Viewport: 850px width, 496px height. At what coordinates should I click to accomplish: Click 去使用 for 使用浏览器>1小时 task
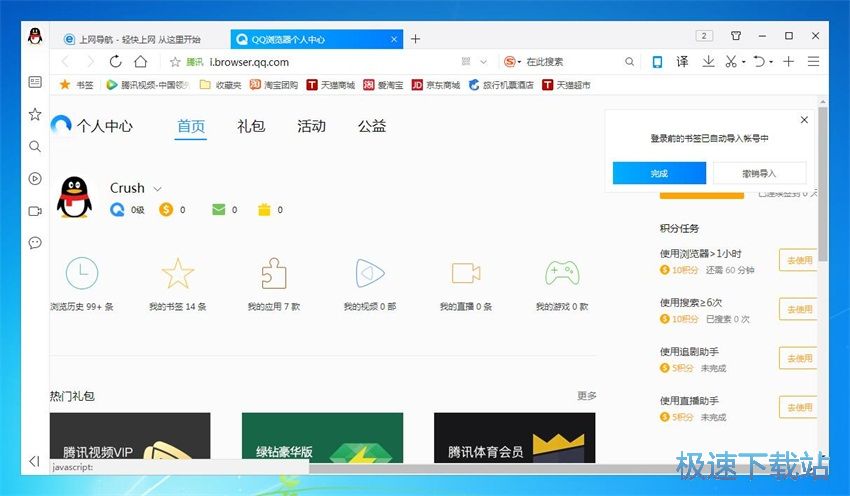(799, 261)
